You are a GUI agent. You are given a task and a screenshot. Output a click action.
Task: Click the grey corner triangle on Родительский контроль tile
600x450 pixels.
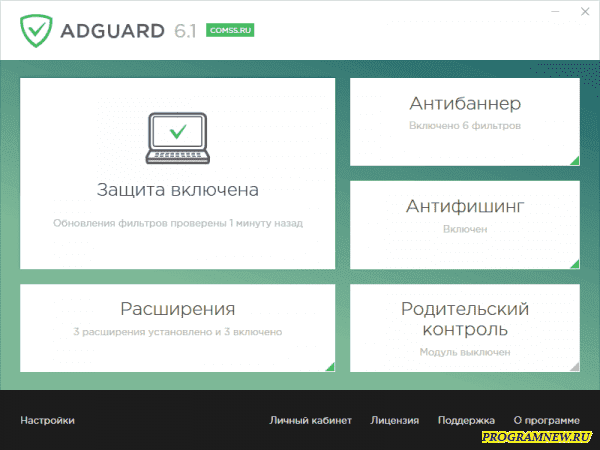(575, 367)
